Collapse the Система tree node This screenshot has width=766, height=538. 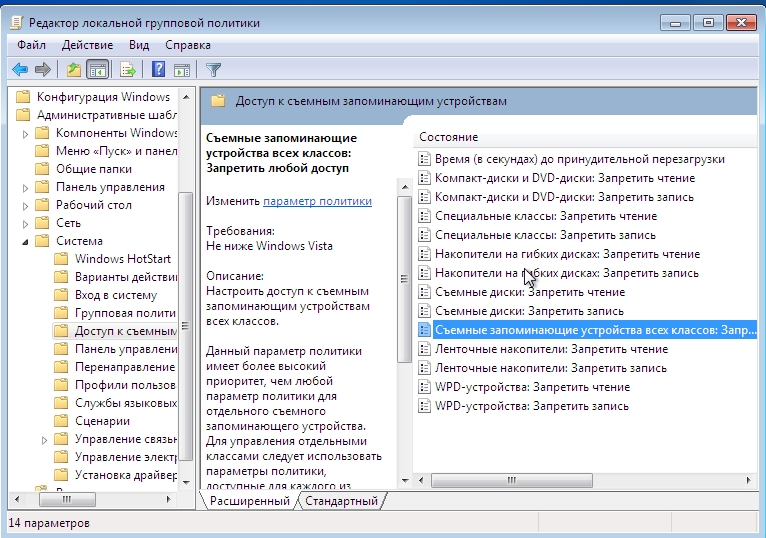(25, 241)
